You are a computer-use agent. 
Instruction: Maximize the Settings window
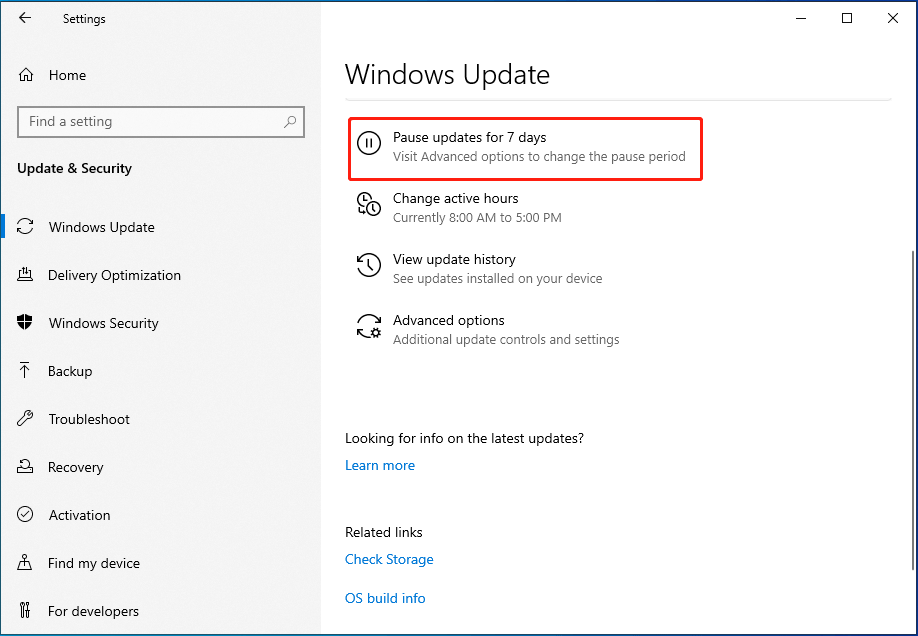click(x=847, y=18)
